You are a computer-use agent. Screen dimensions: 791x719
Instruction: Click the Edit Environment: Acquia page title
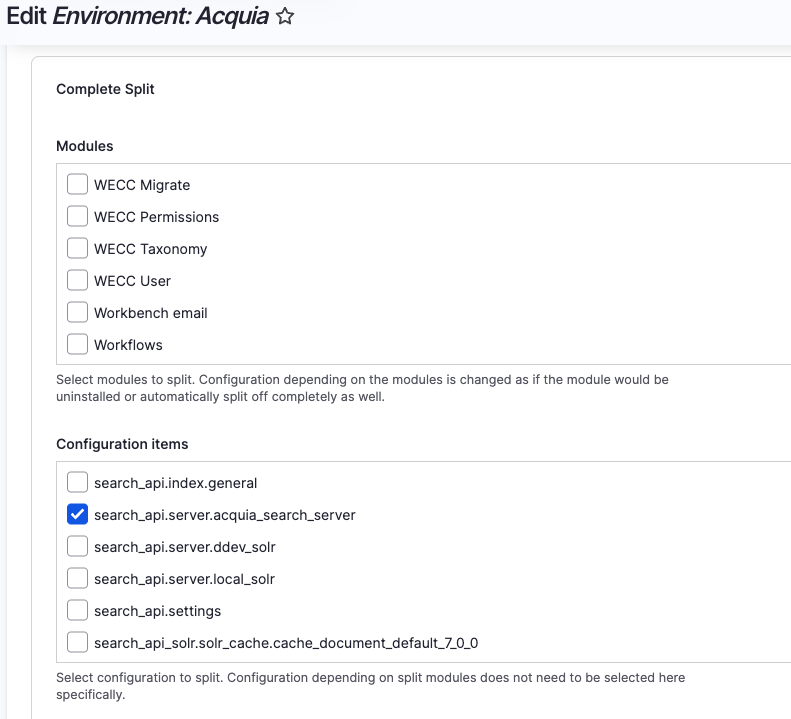point(137,17)
